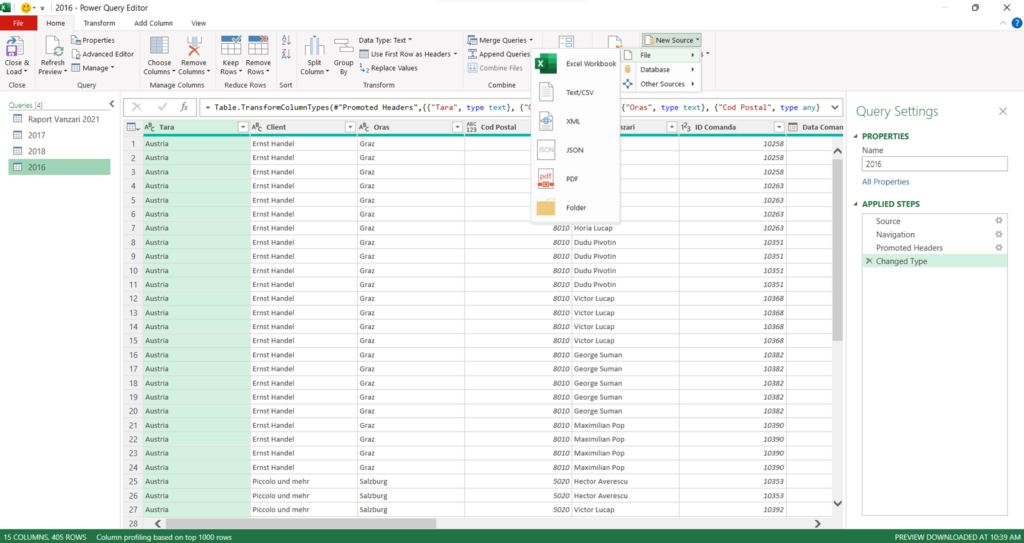Click the Split Column icon
The width and height of the screenshot is (1024, 543).
coord(314,46)
